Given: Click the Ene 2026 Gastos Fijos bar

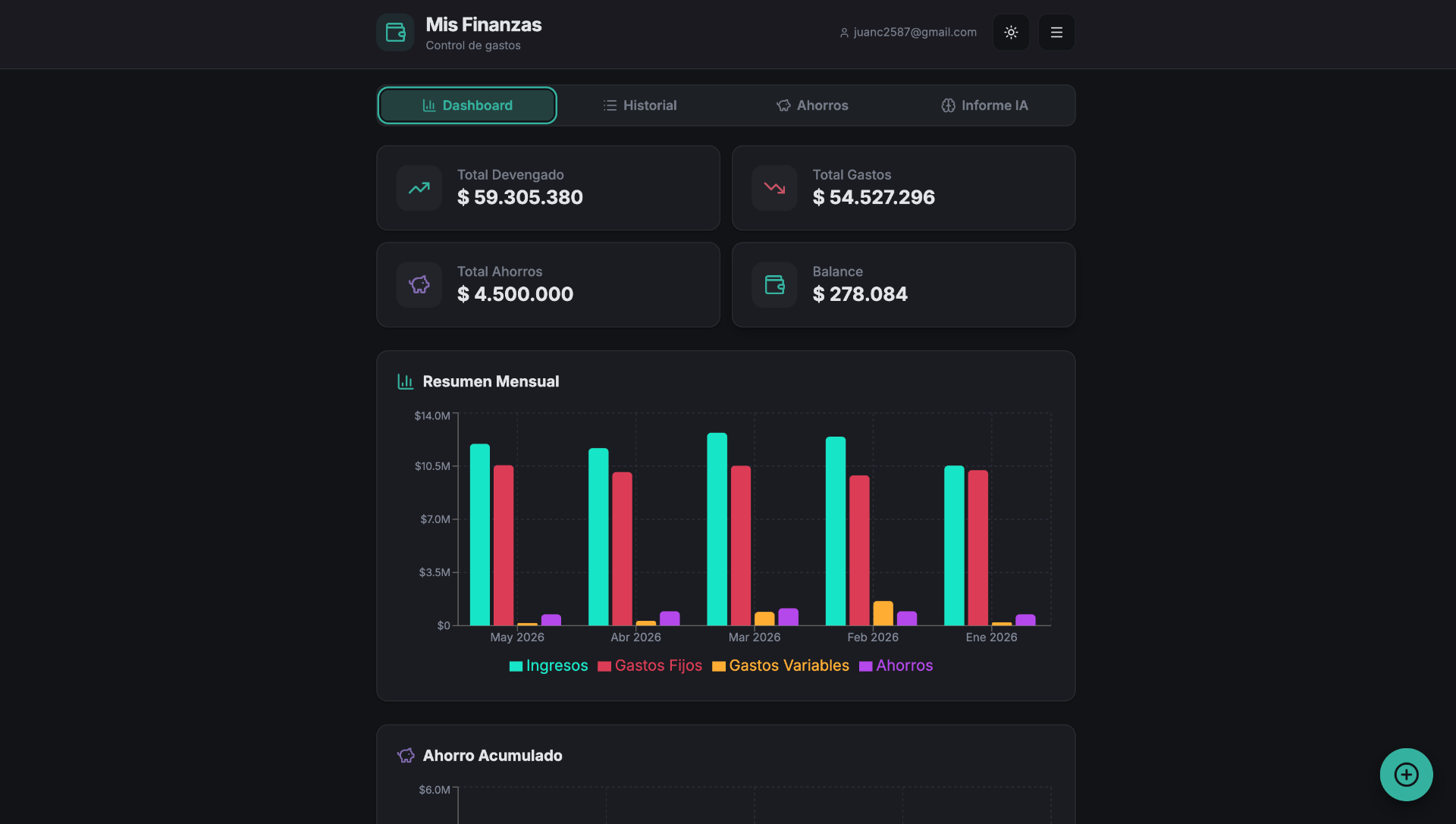Looking at the screenshot, I should tap(978, 548).
